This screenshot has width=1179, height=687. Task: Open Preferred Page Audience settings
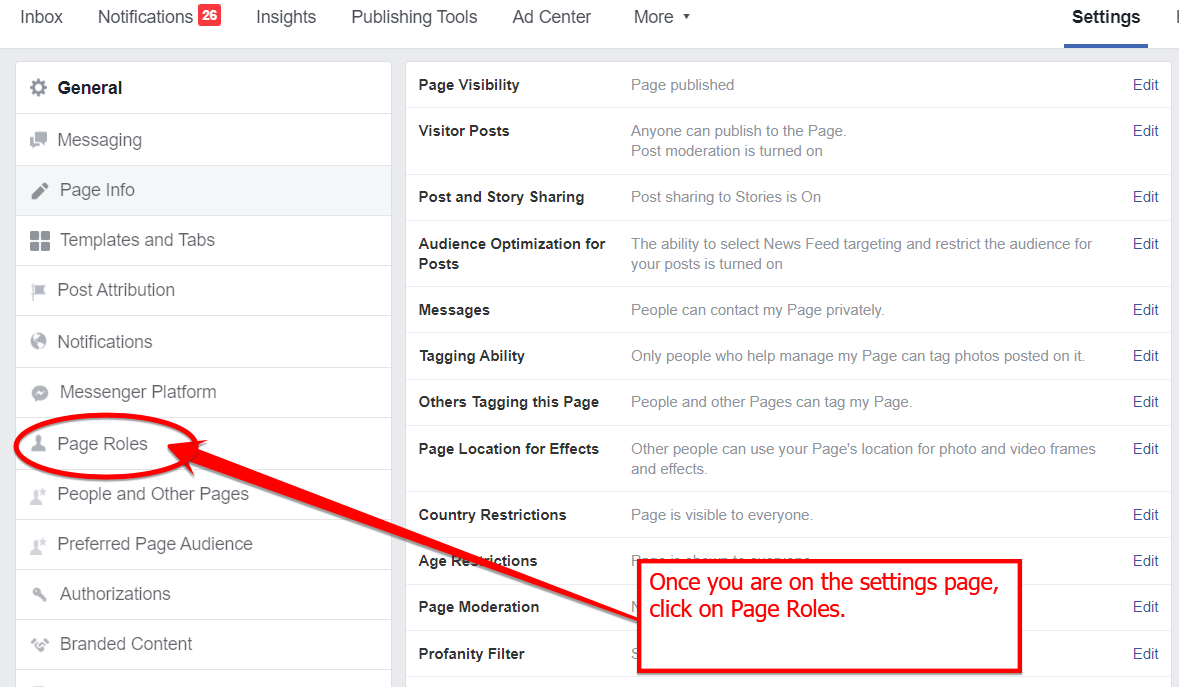155,544
